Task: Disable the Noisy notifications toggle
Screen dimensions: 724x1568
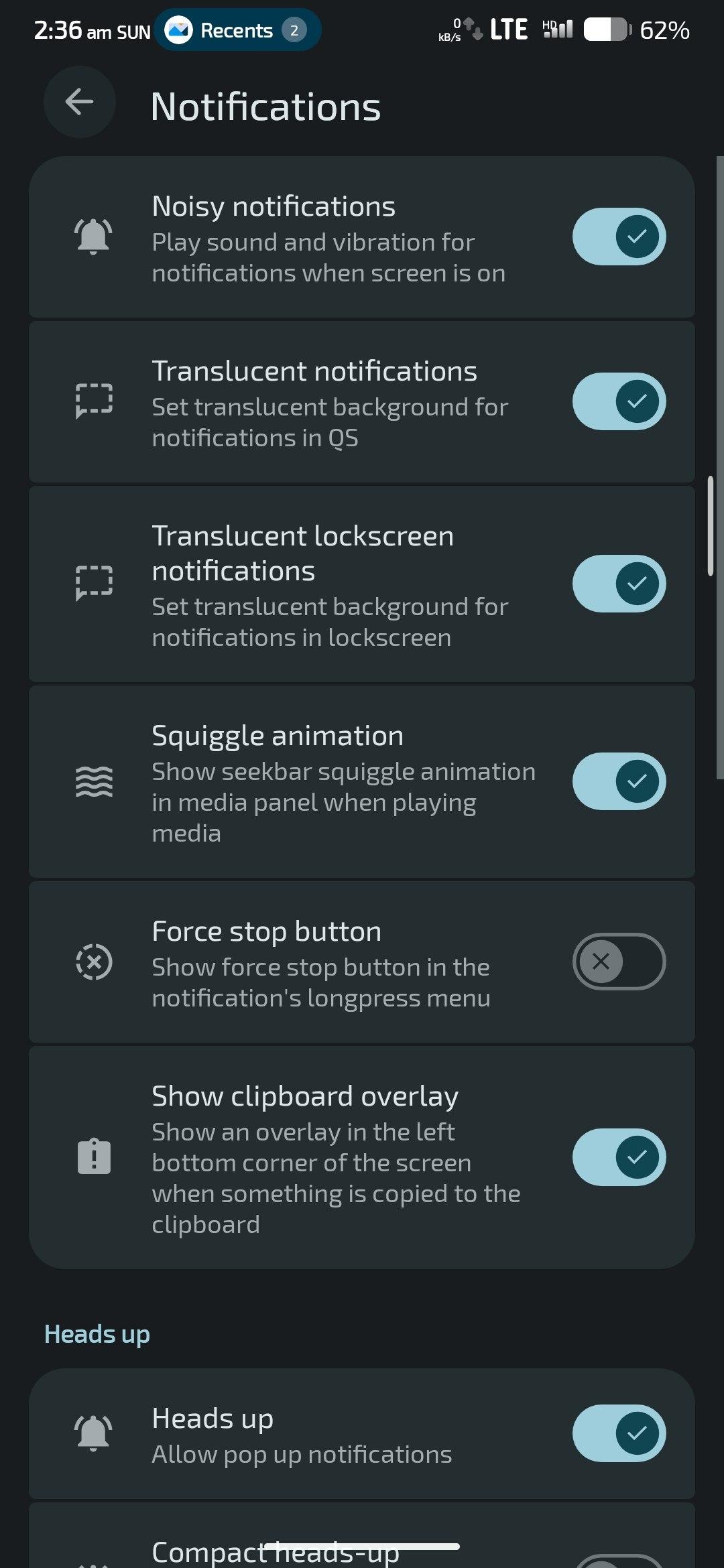Action: [x=619, y=237]
